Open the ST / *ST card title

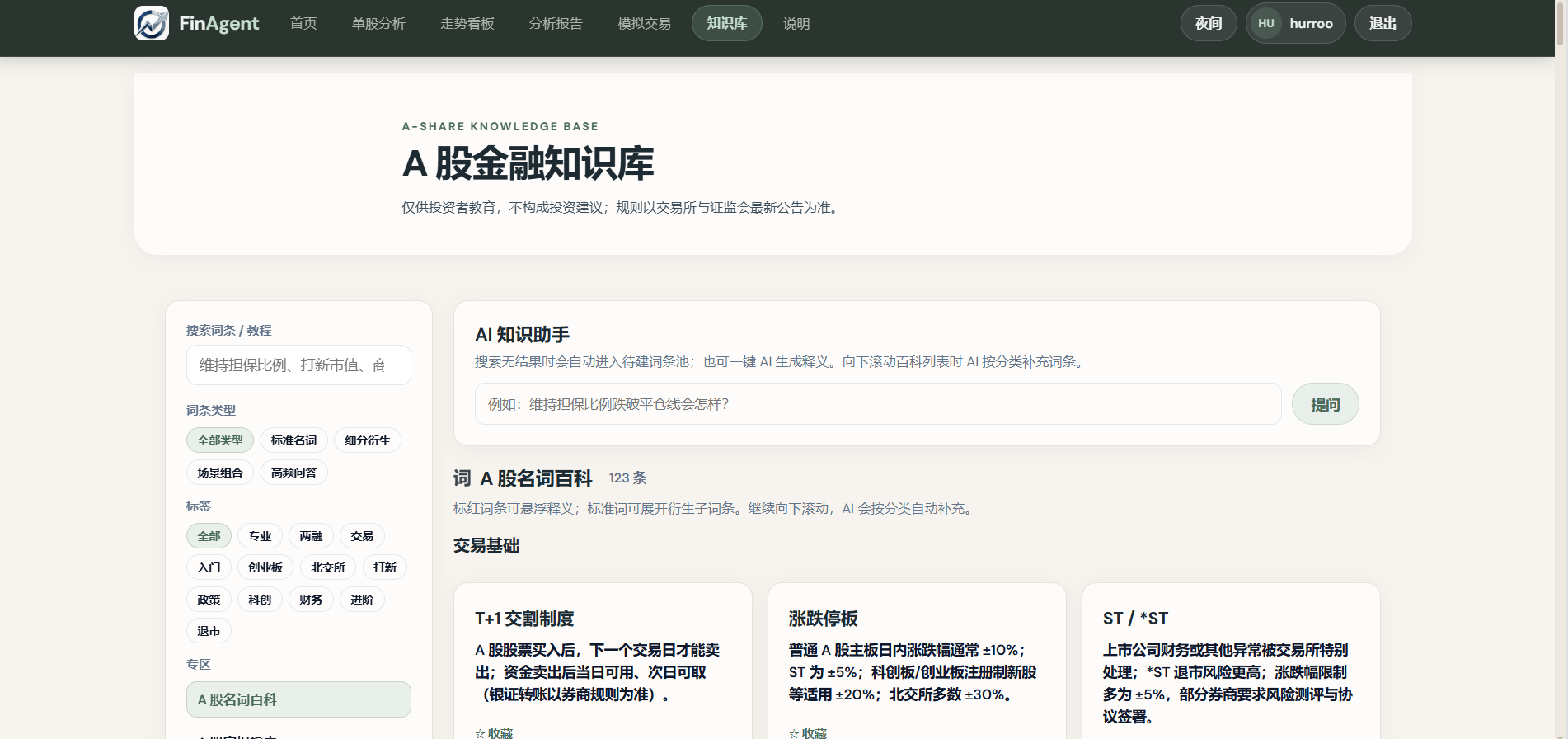tap(1135, 619)
